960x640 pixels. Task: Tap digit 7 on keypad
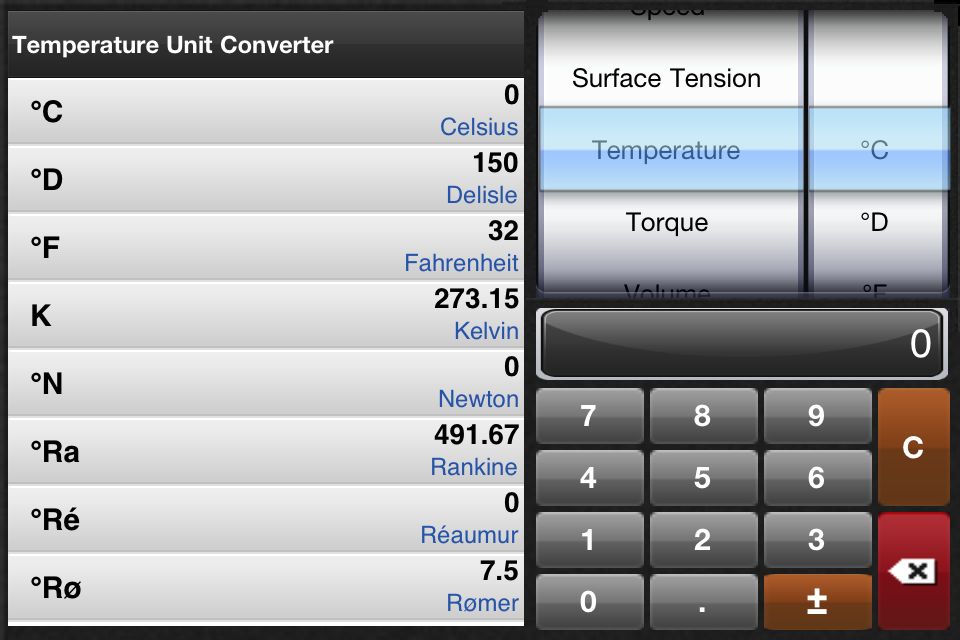pyautogui.click(x=589, y=416)
